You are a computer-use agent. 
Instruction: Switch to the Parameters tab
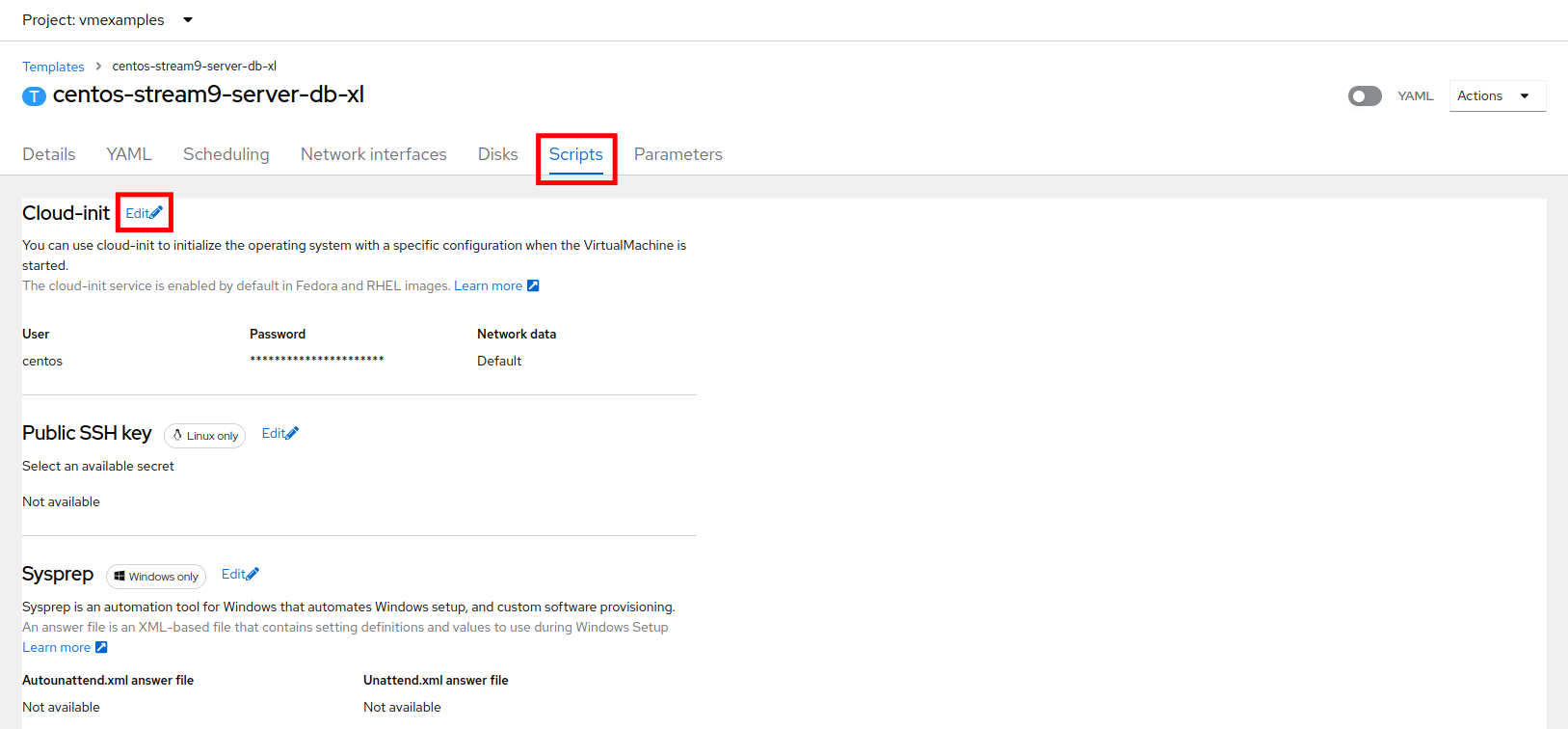[678, 154]
